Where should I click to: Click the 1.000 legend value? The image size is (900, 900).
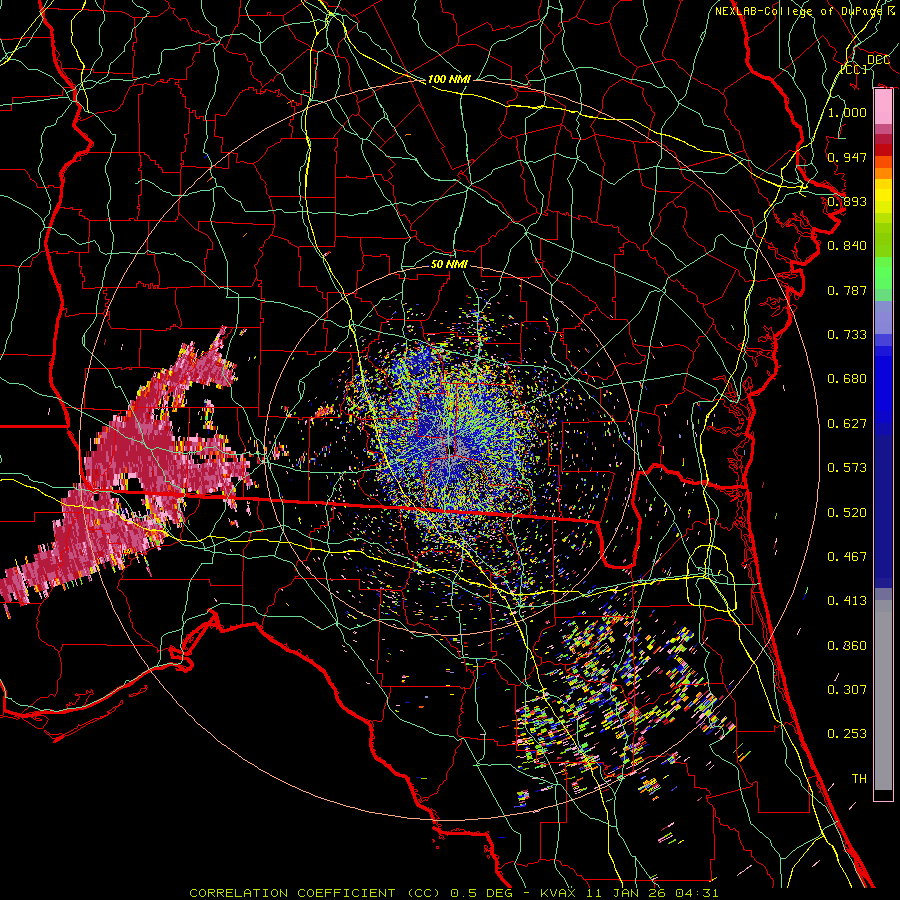coord(847,112)
